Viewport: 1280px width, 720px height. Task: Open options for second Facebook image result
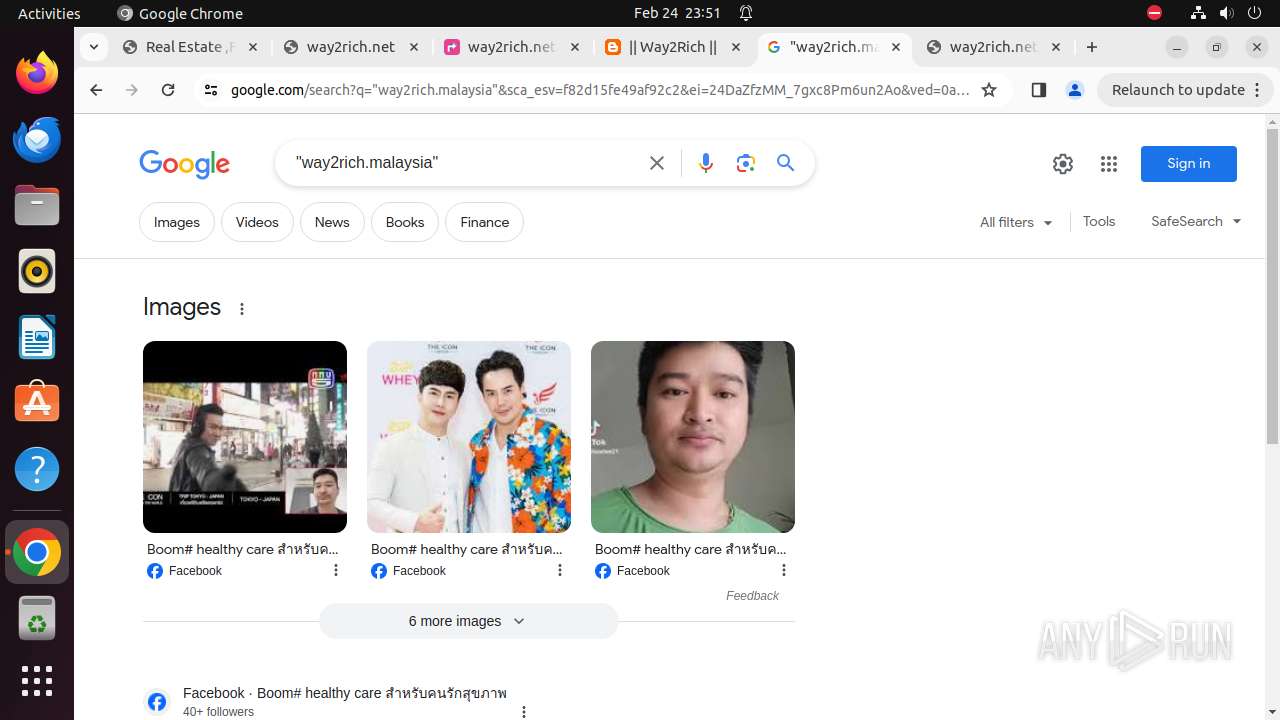560,570
